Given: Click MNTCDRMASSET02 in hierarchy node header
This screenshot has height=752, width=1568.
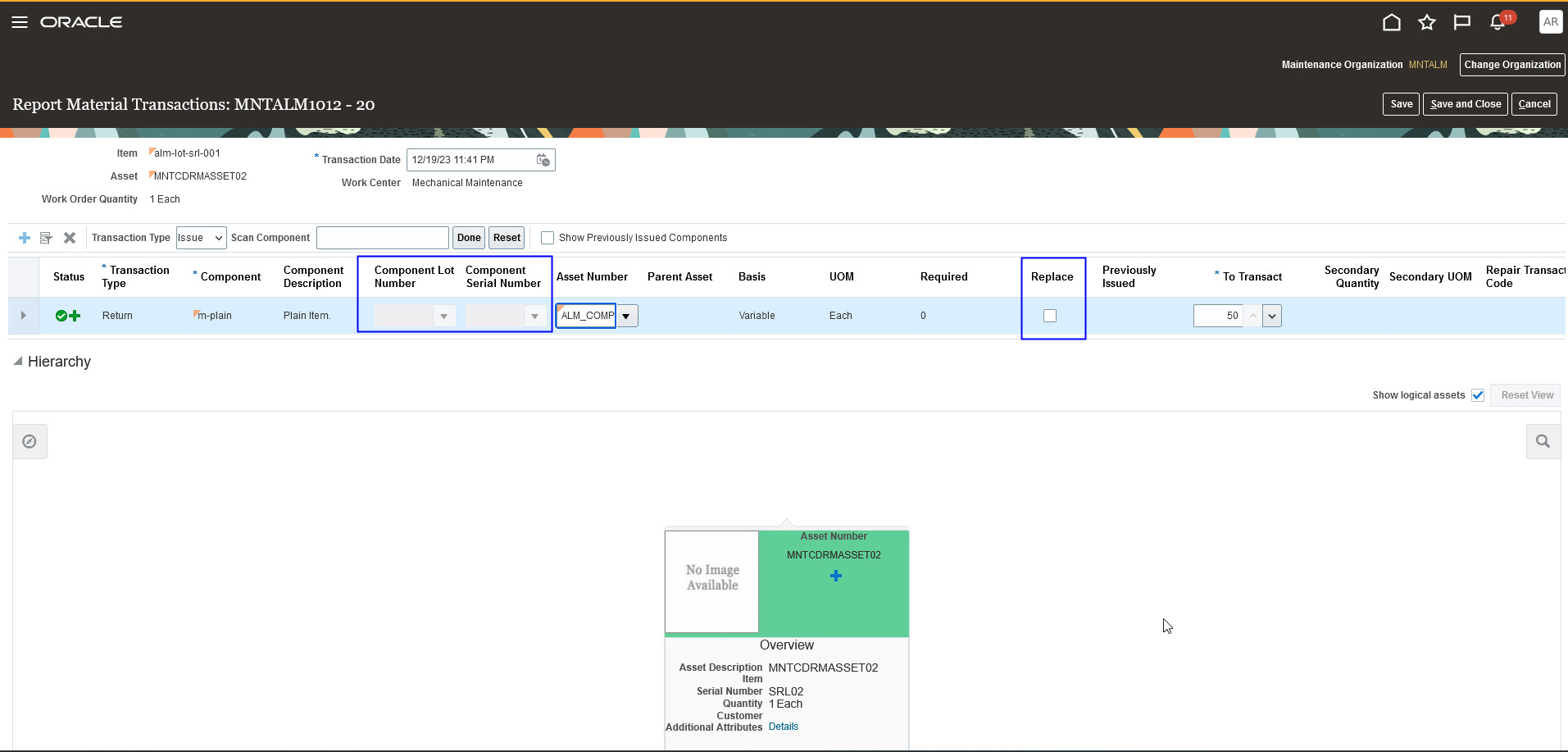Looking at the screenshot, I should 834,555.
